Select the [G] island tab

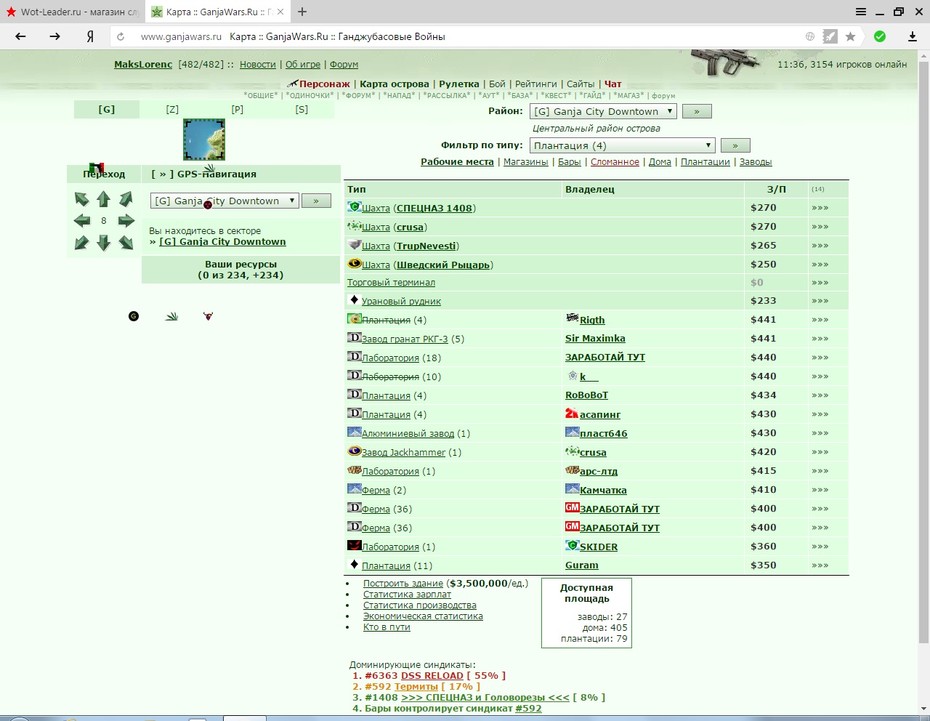pyautogui.click(x=107, y=109)
